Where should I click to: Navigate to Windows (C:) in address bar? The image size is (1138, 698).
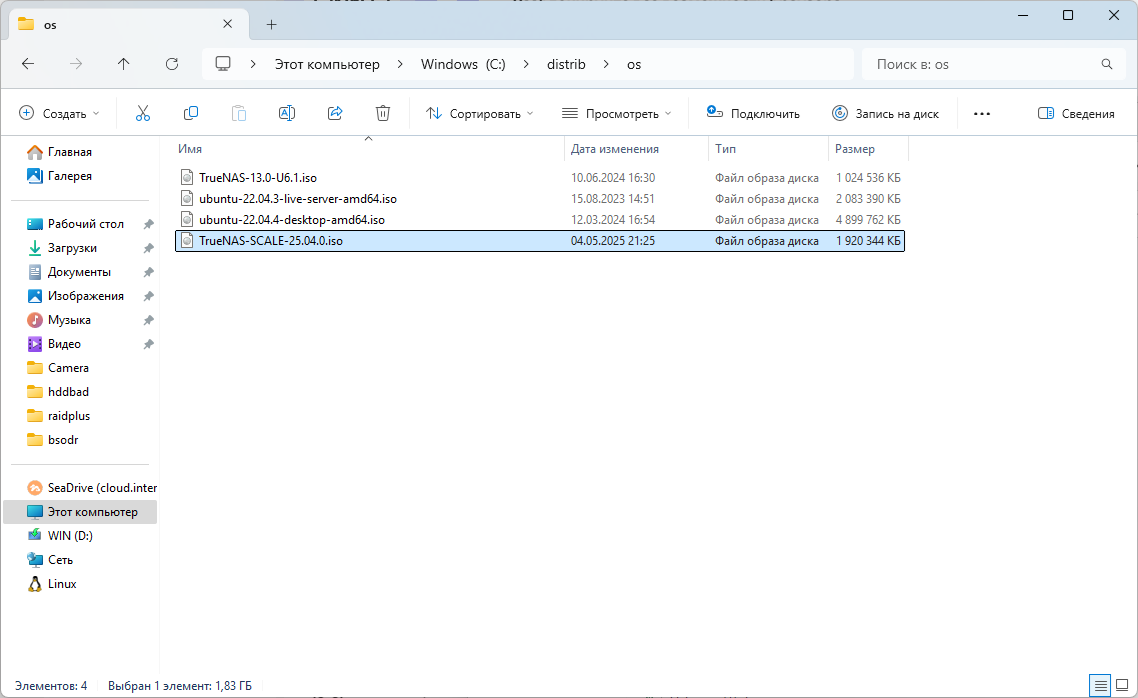point(463,64)
